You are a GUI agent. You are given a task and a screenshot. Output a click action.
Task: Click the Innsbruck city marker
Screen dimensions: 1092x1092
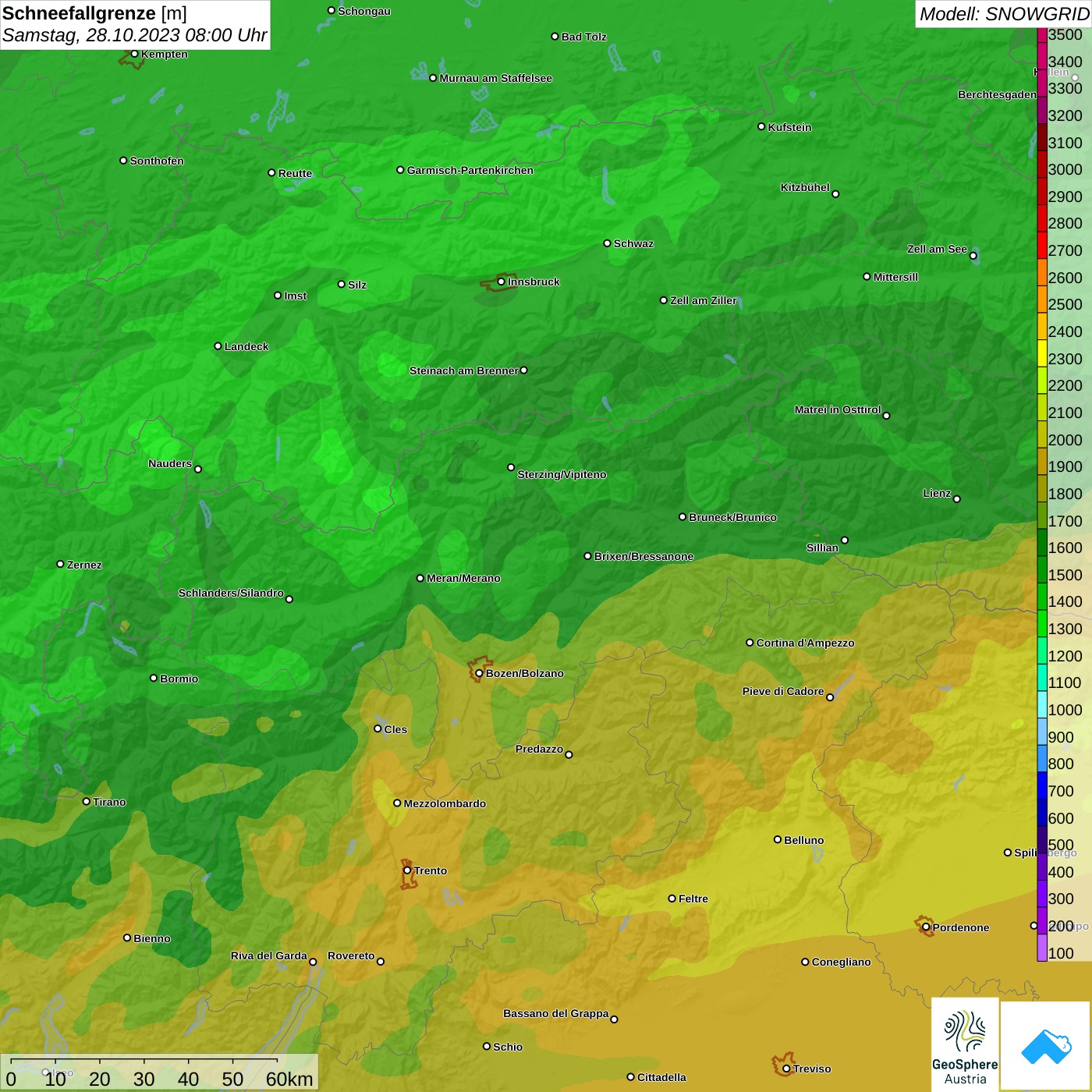click(x=501, y=282)
